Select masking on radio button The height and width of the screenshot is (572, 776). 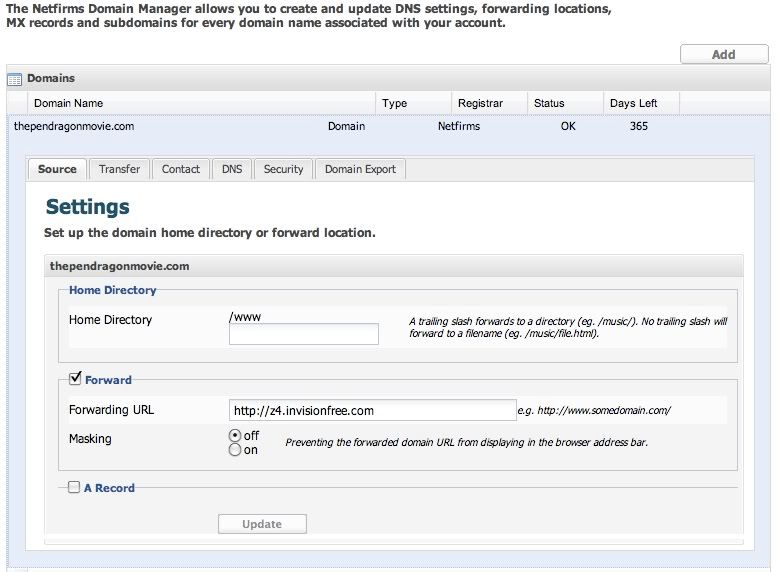pyautogui.click(x=235, y=450)
